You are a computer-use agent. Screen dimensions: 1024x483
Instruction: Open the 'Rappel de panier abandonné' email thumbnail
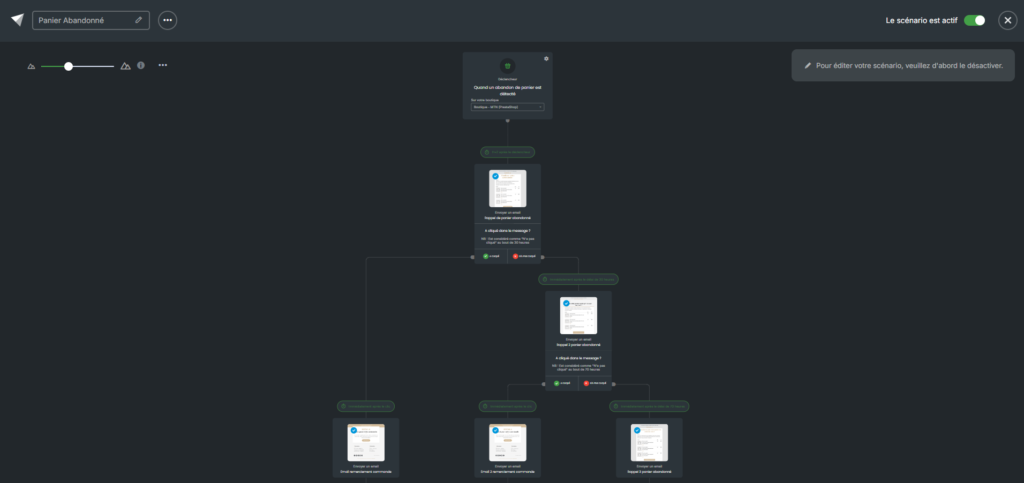507,188
